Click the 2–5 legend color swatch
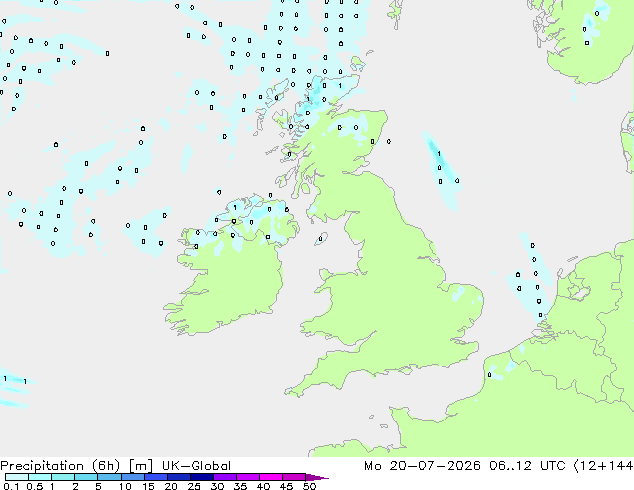 click(x=86, y=477)
